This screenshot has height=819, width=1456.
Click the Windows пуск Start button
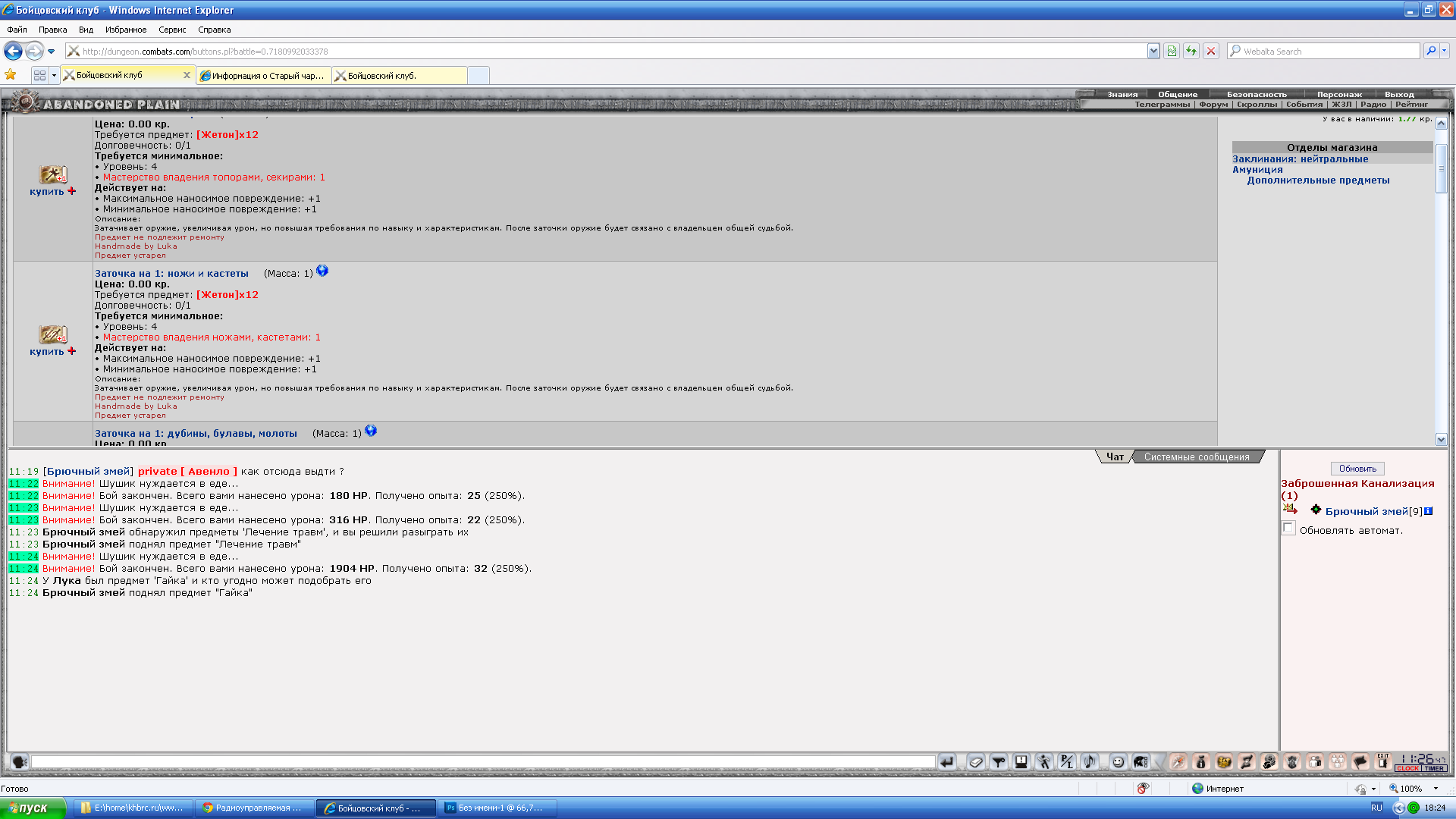click(x=33, y=808)
